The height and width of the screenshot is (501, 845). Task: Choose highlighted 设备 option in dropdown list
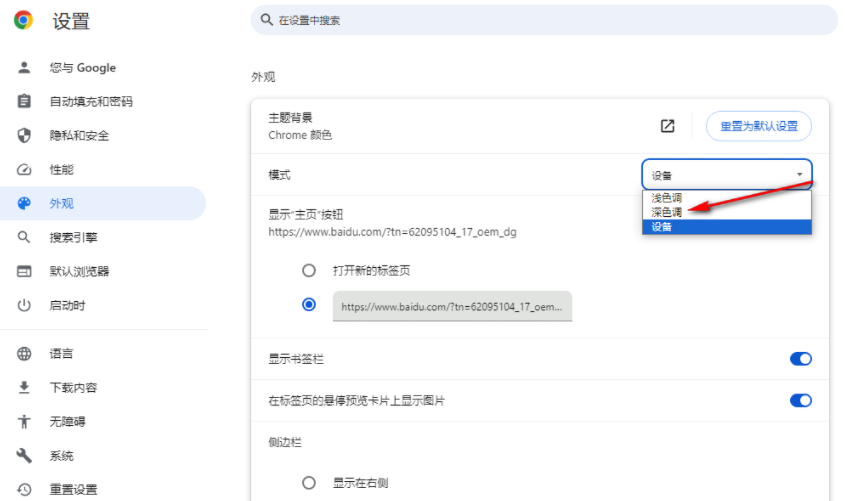726,227
